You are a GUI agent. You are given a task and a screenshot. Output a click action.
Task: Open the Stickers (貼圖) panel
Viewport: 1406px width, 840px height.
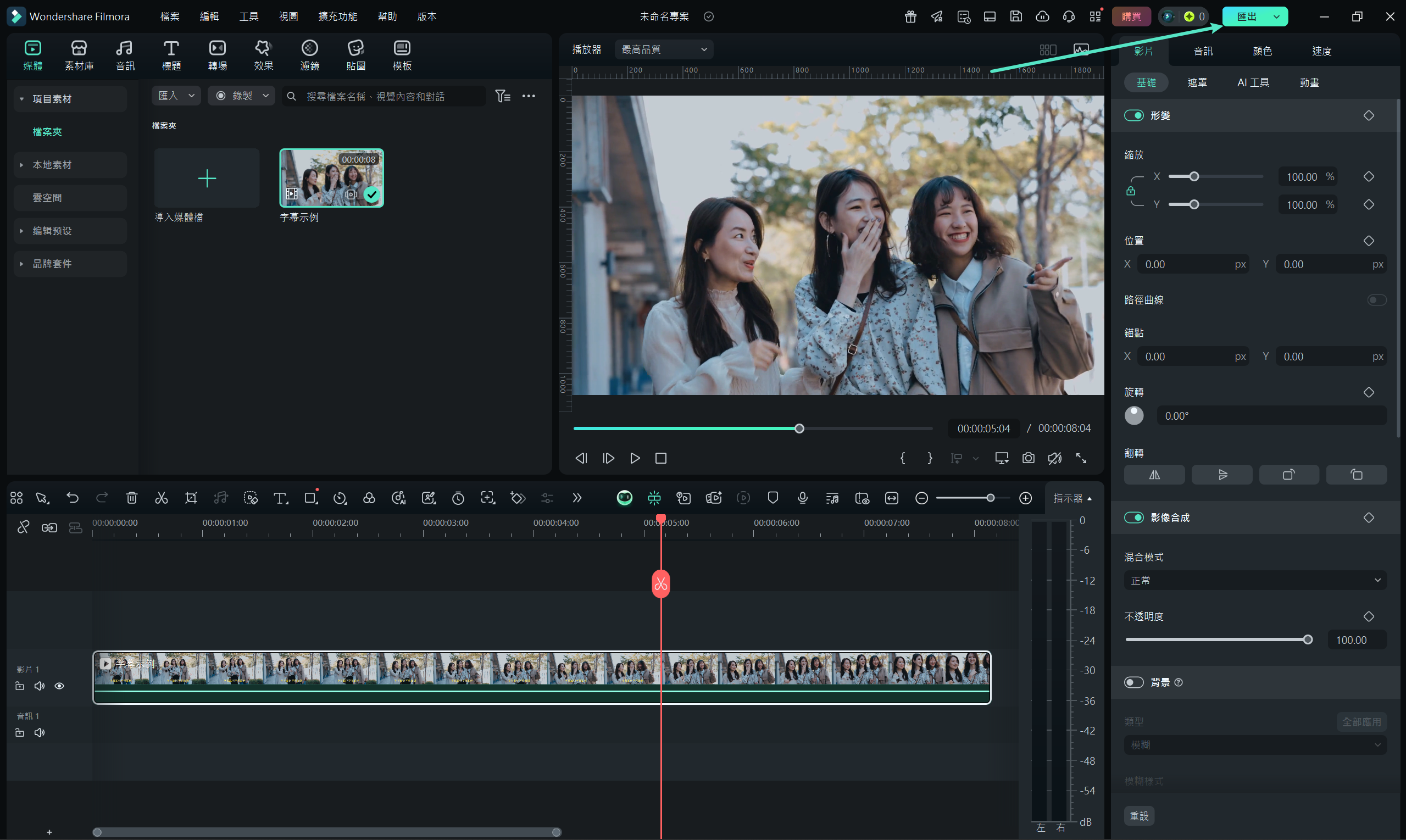click(355, 55)
